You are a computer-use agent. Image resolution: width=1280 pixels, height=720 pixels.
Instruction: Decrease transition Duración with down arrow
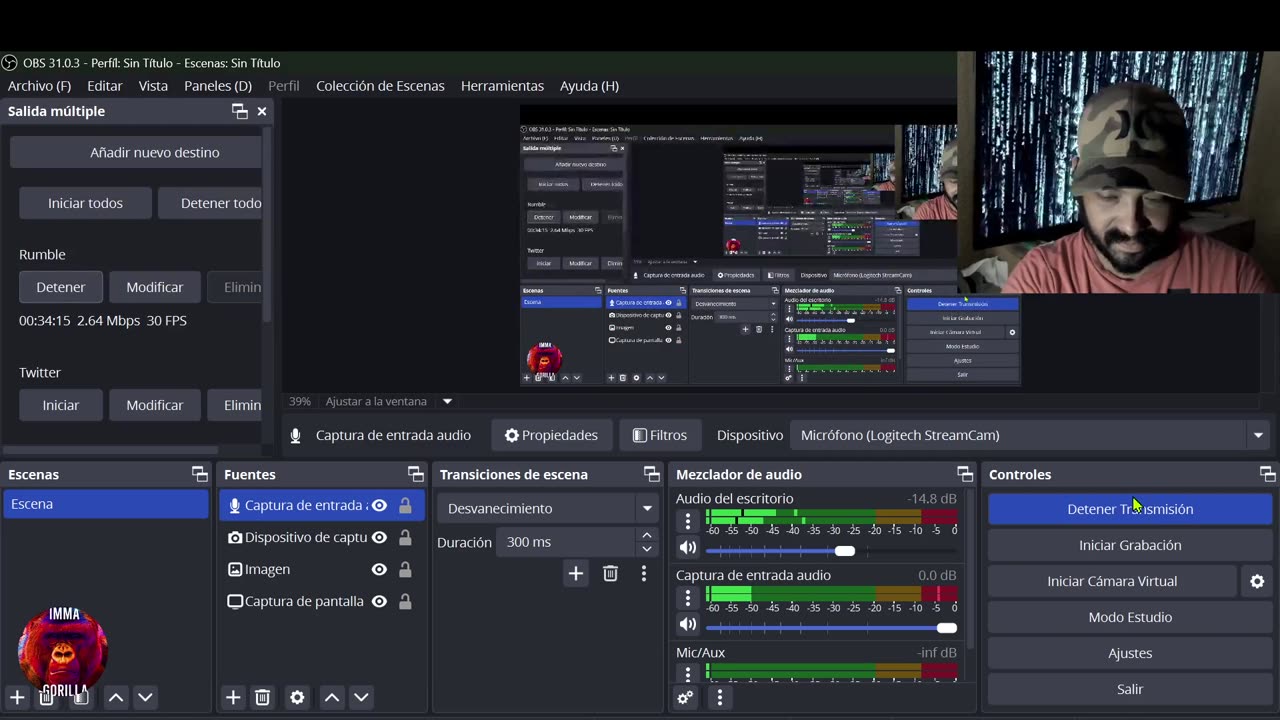[x=647, y=548]
